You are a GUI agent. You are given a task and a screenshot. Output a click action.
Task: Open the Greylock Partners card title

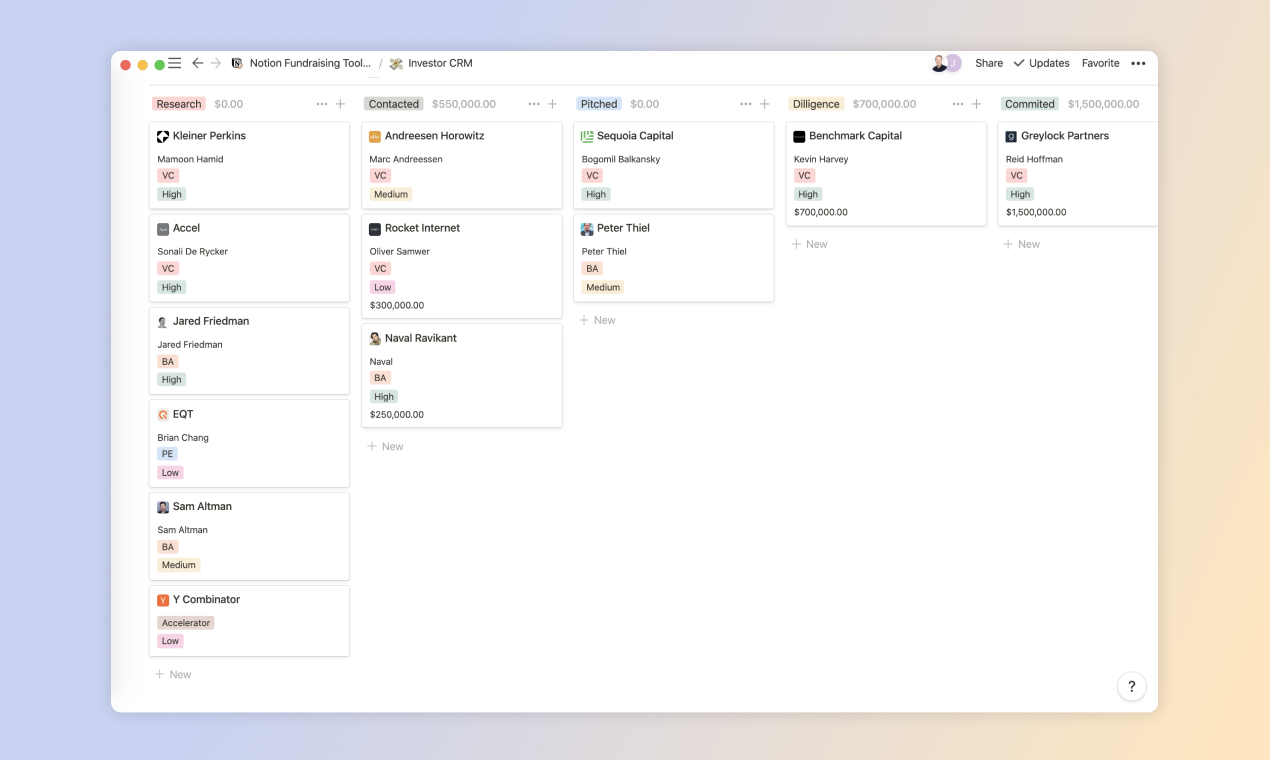pos(1065,136)
